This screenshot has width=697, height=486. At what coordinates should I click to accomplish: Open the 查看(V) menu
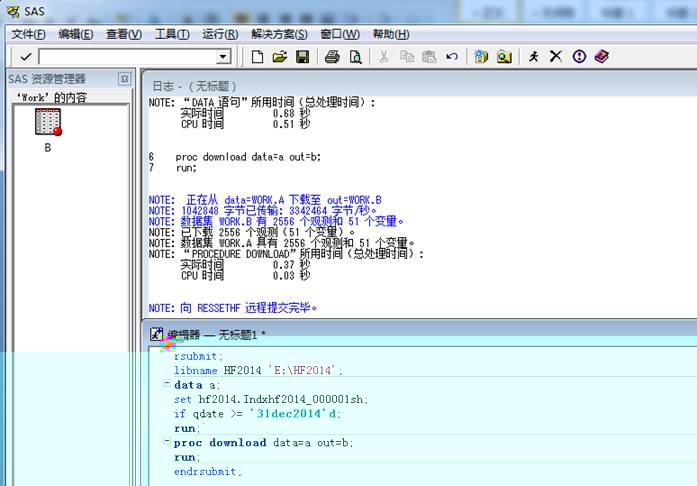click(x=124, y=34)
